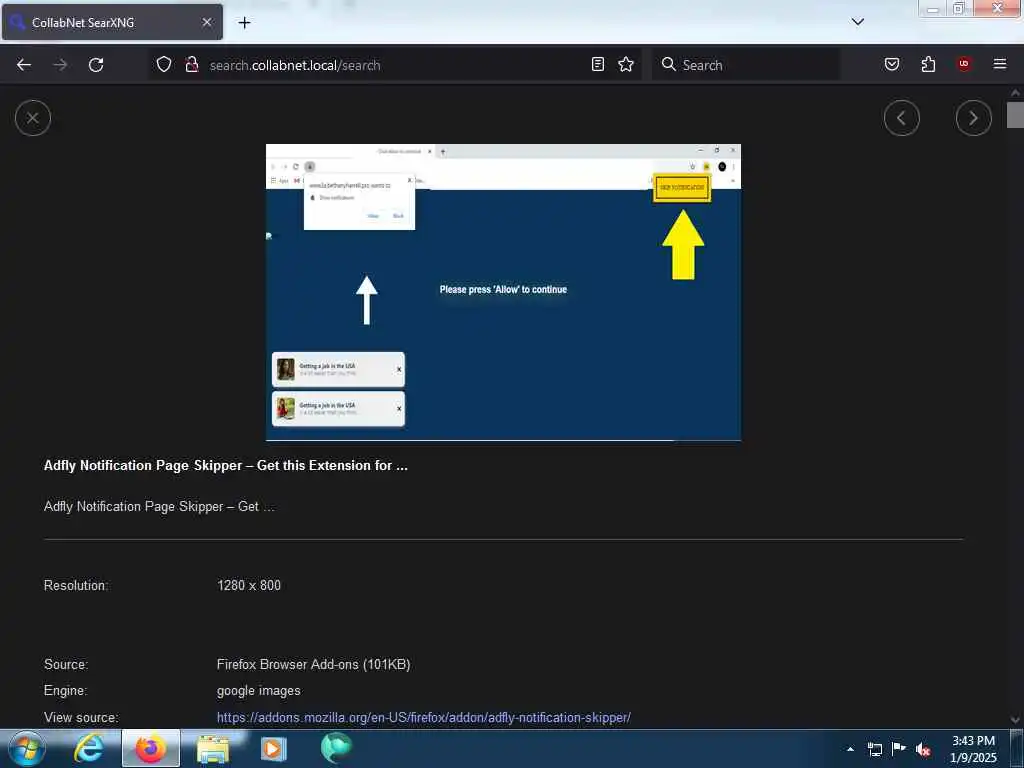1024x768 pixels.
Task: Expand the list all tabs dropdown
Action: (857, 22)
